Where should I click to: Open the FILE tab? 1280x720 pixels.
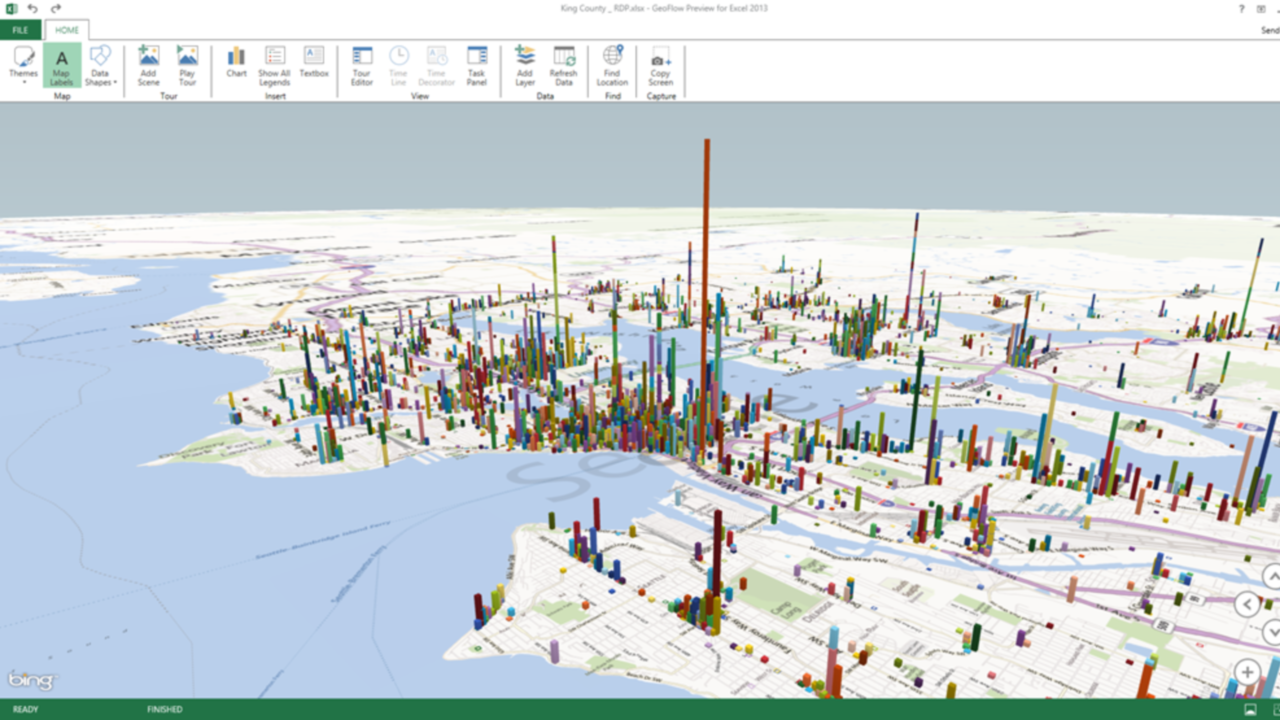click(x=20, y=30)
